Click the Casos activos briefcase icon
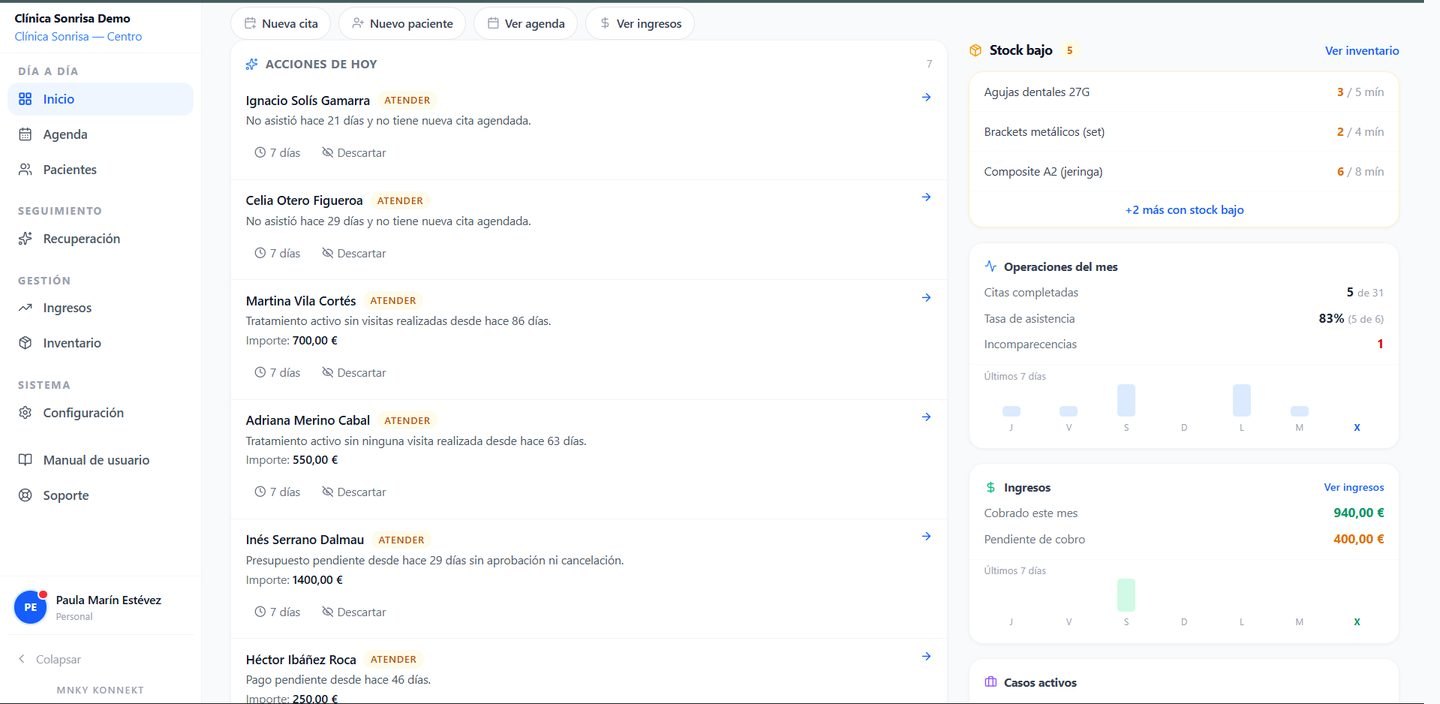Image resolution: width=1440 pixels, height=704 pixels. (991, 682)
